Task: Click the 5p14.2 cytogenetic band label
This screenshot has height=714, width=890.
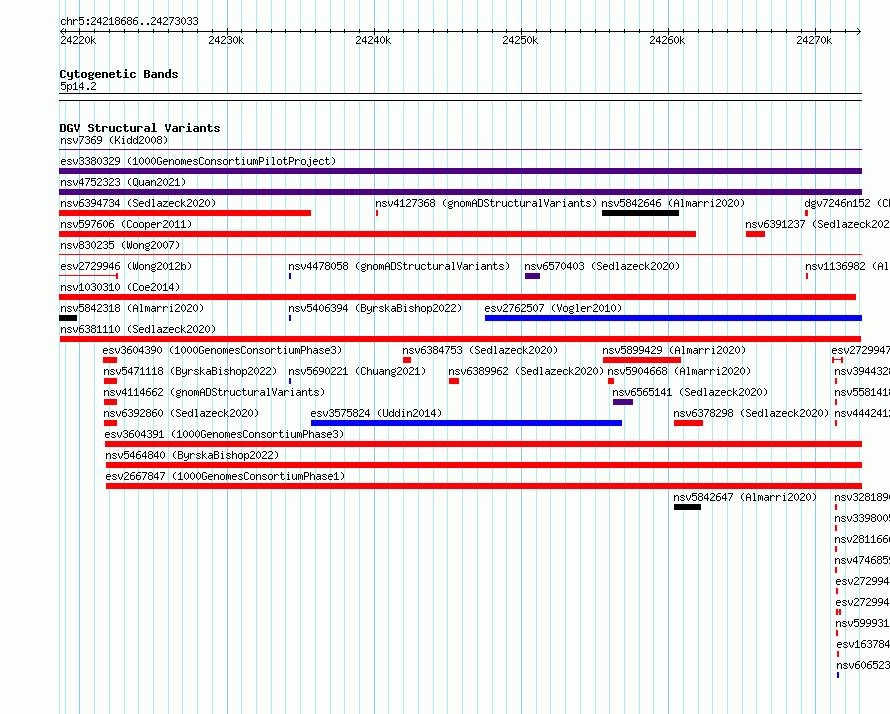Action: pyautogui.click(x=78, y=86)
